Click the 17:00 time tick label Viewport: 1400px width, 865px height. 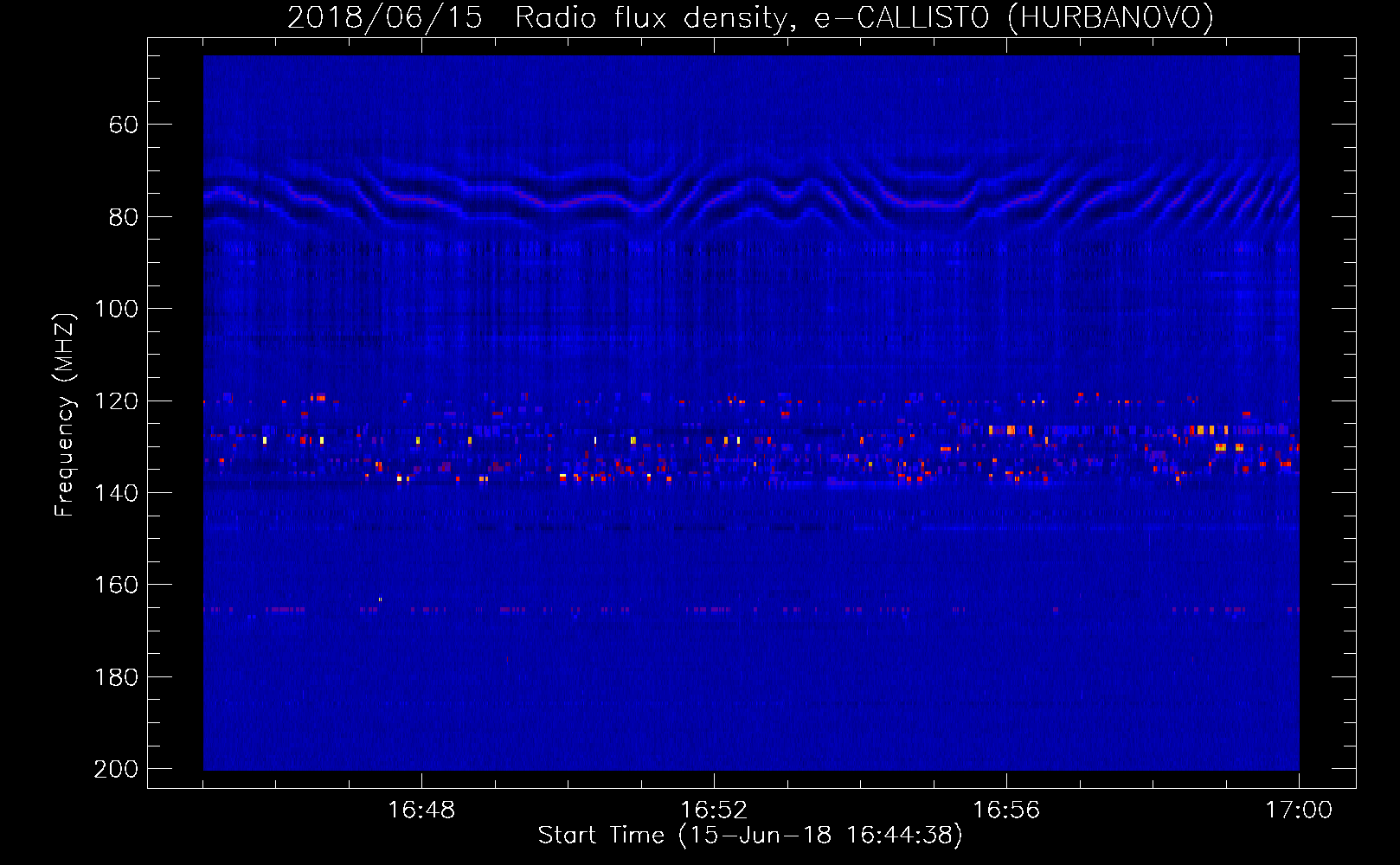1299,811
